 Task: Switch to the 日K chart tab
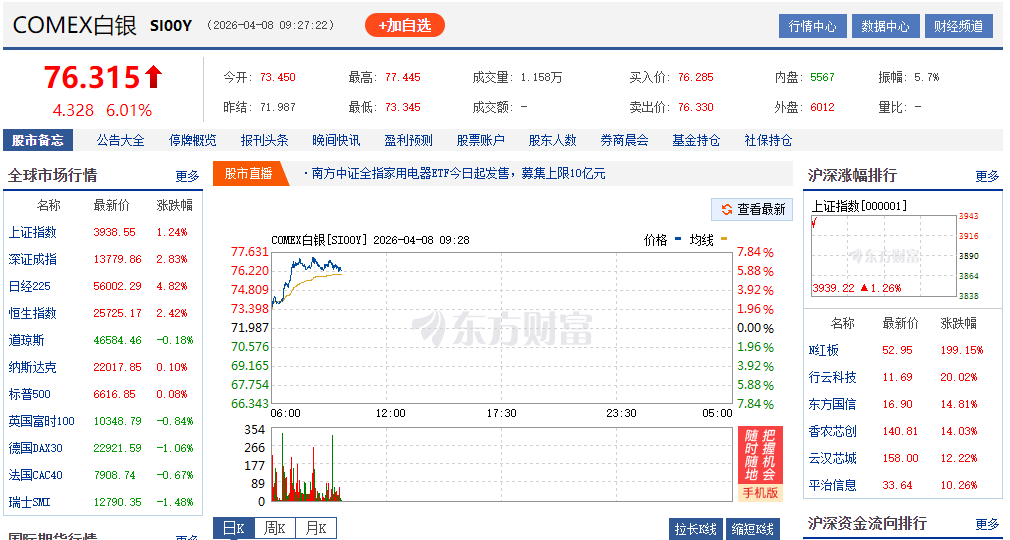[x=233, y=529]
